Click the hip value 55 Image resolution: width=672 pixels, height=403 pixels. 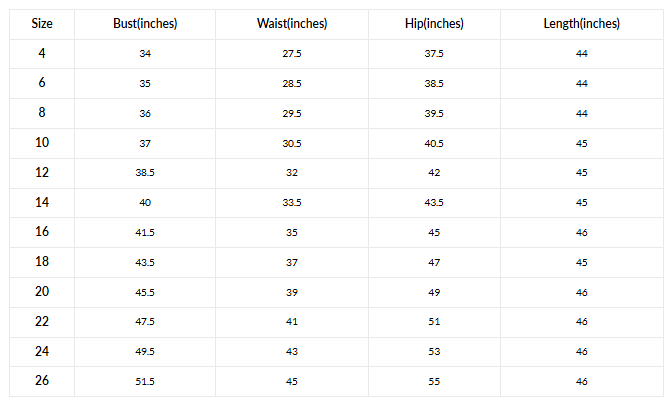click(x=434, y=382)
